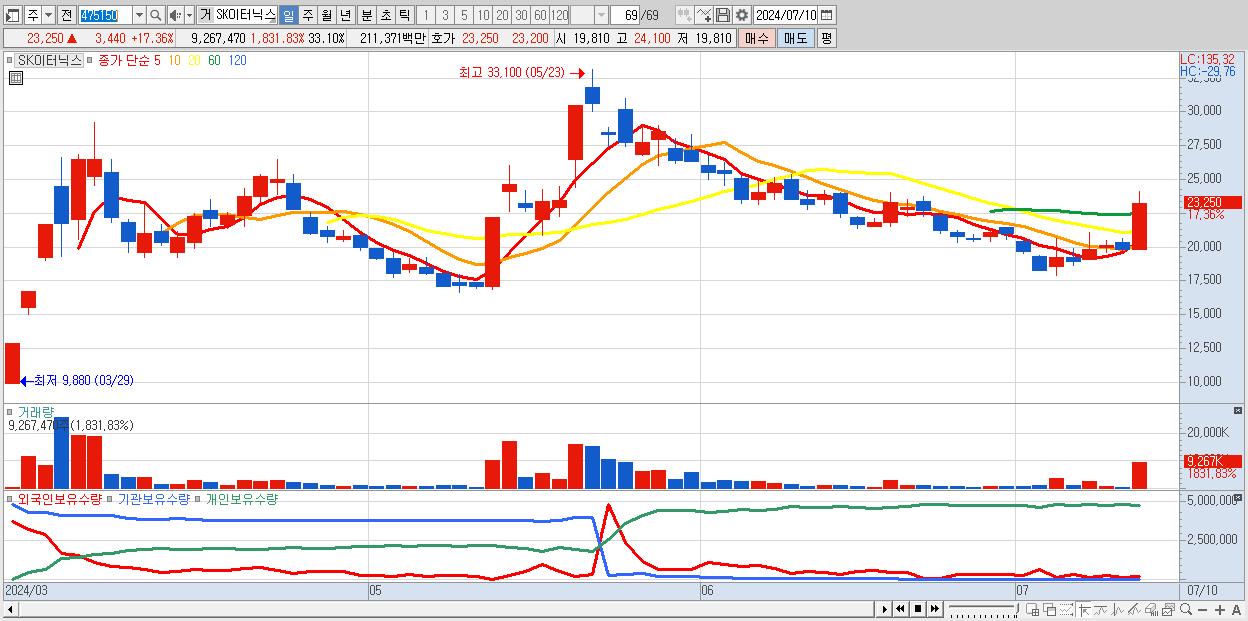Click the chart line tool icon left of save
Image resolution: width=1248 pixels, height=621 pixels.
[x=703, y=15]
